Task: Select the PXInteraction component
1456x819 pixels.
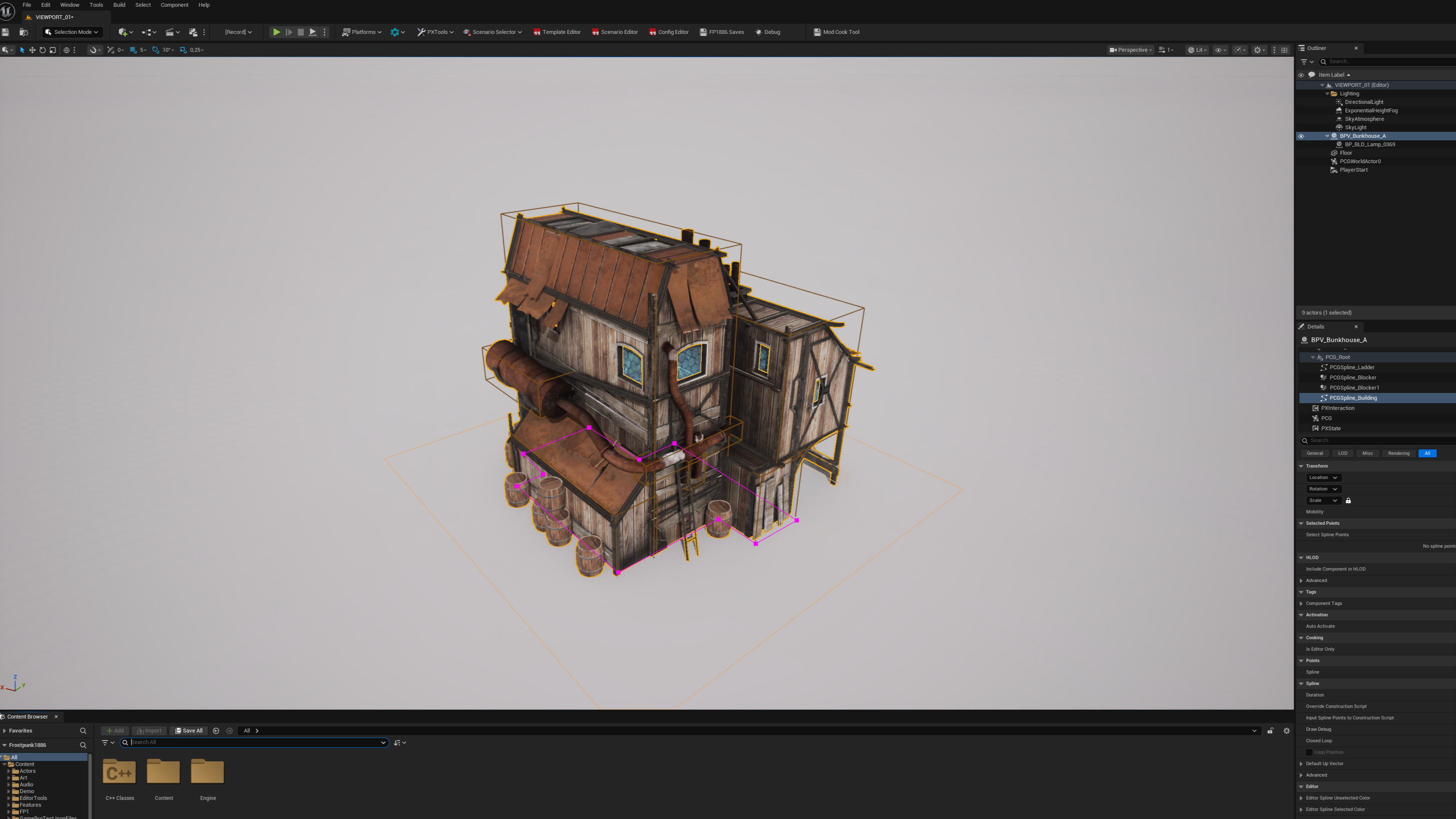Action: pos(1337,408)
